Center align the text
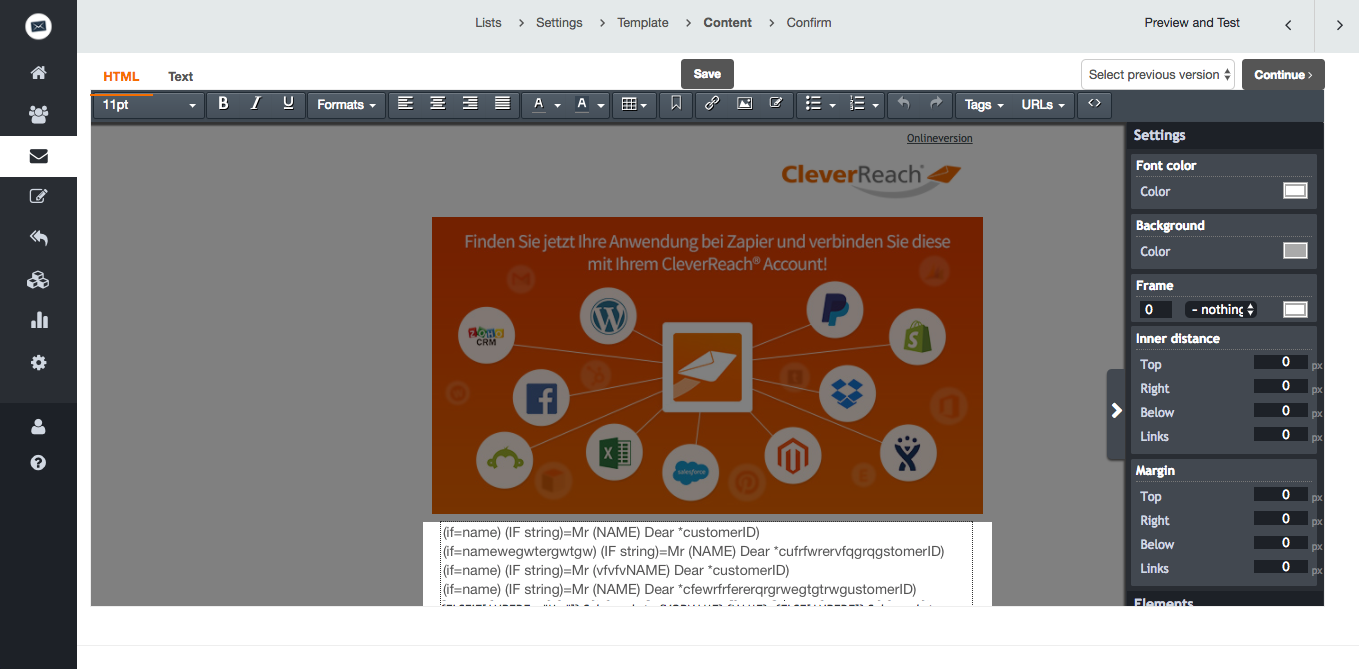Image resolution: width=1359 pixels, height=669 pixels. 437,104
